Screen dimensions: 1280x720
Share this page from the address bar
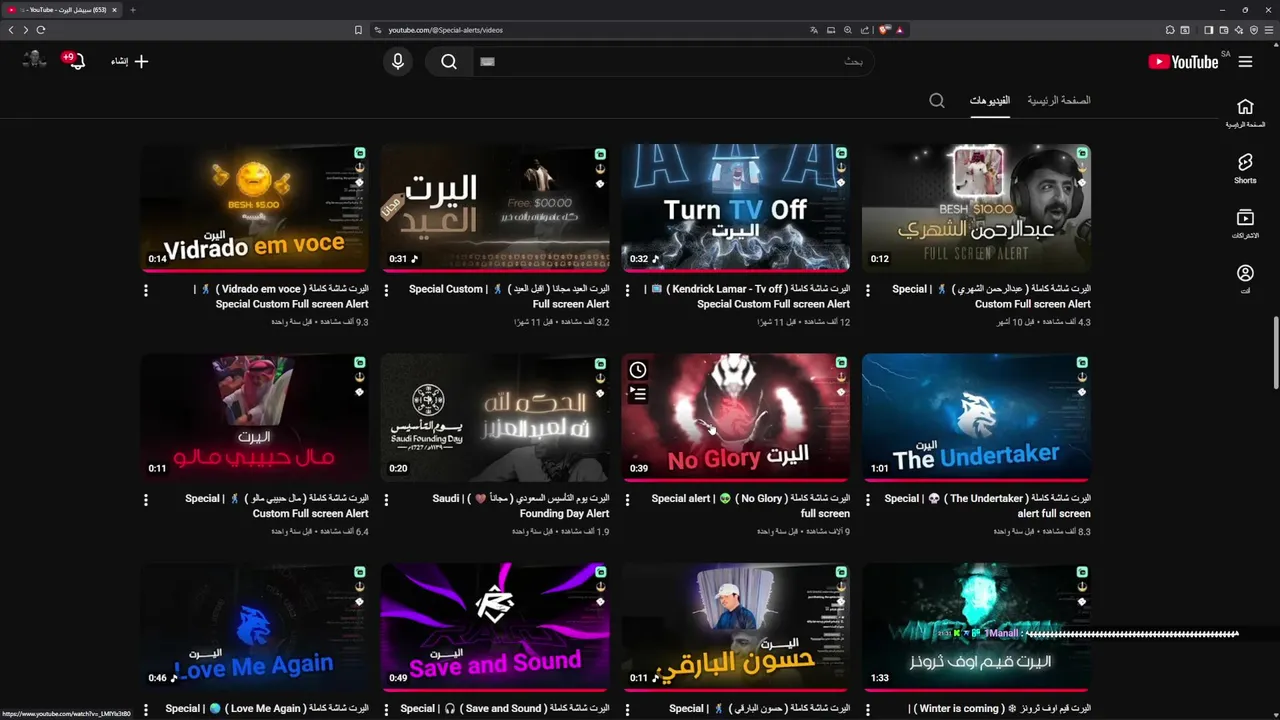pyautogui.click(x=865, y=30)
